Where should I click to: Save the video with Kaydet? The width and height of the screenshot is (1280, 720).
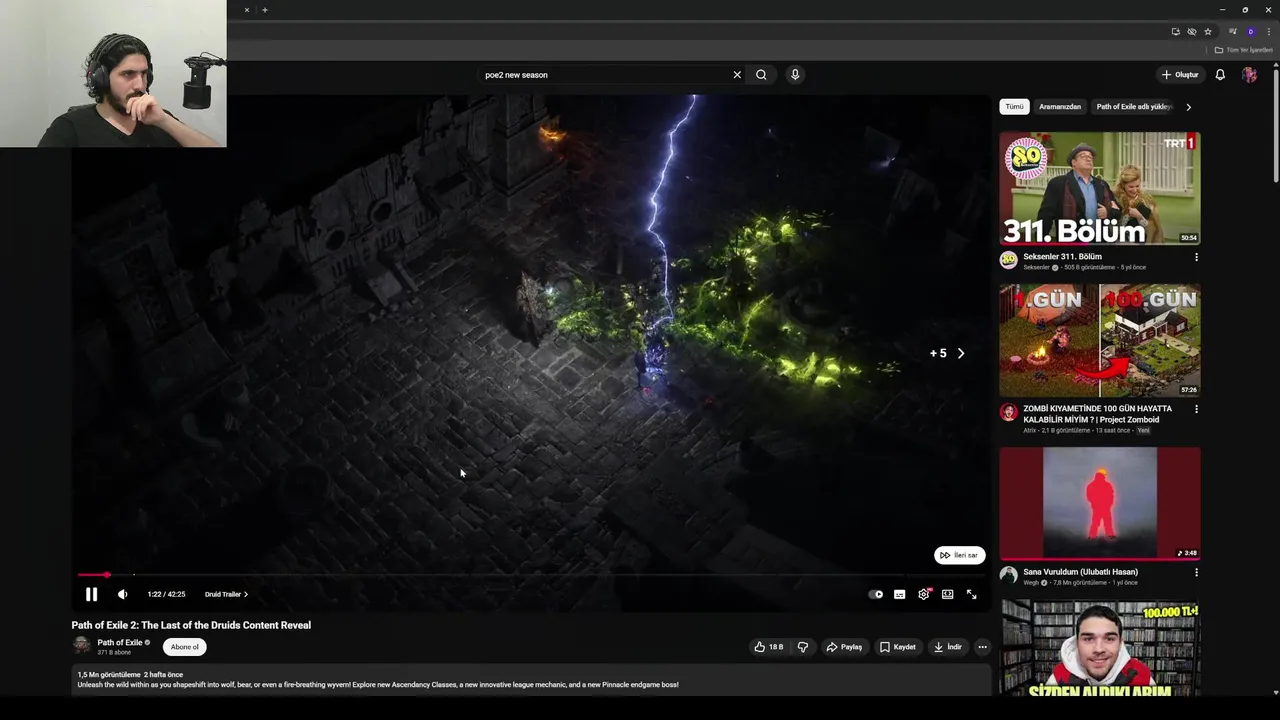coord(897,647)
